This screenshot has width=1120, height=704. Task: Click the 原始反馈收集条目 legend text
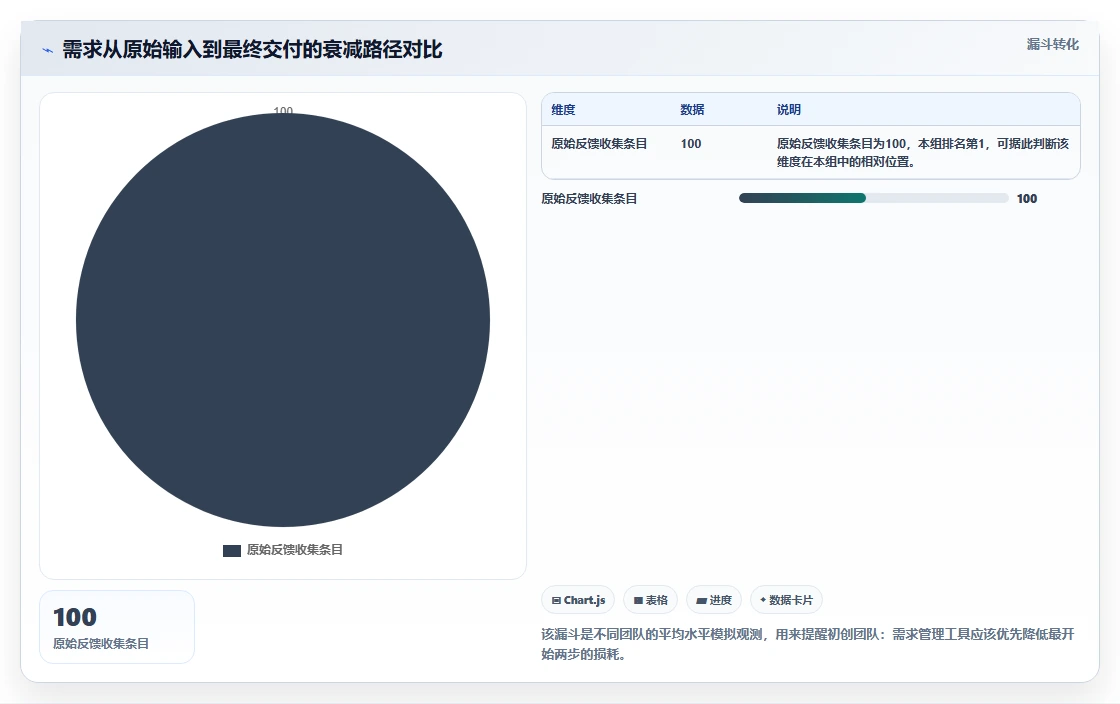click(295, 550)
